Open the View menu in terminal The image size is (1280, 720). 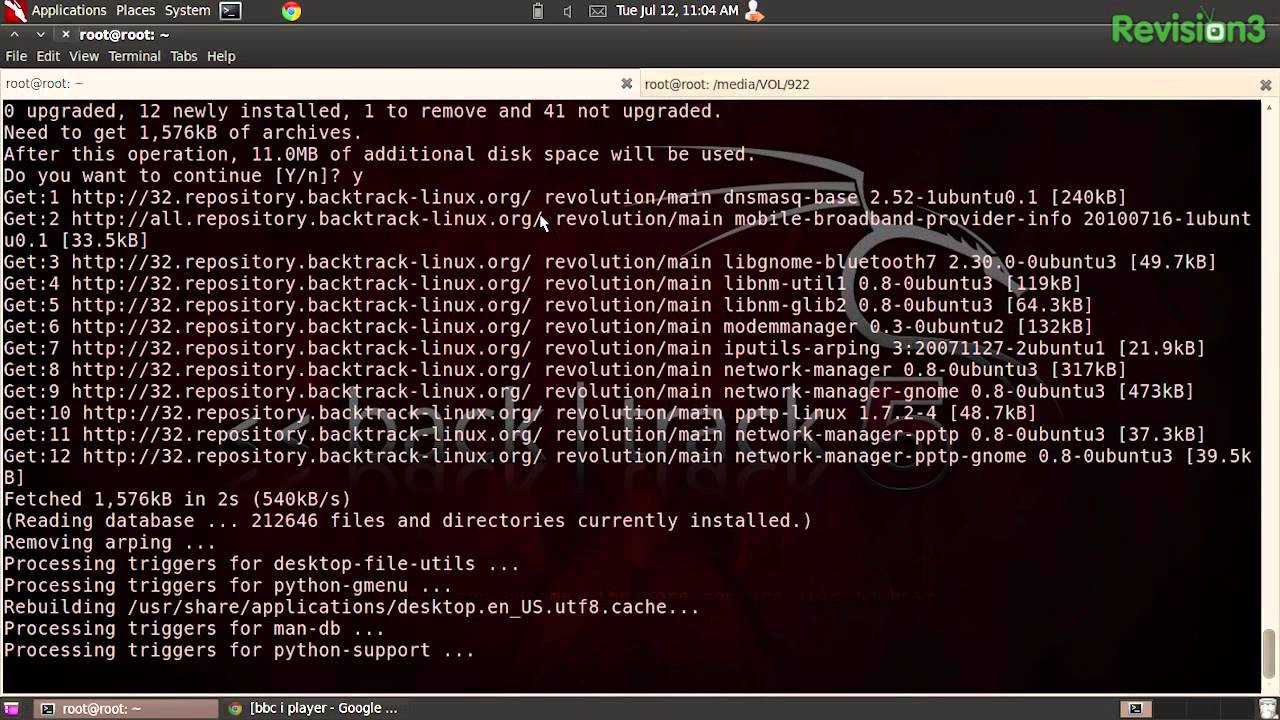[84, 56]
